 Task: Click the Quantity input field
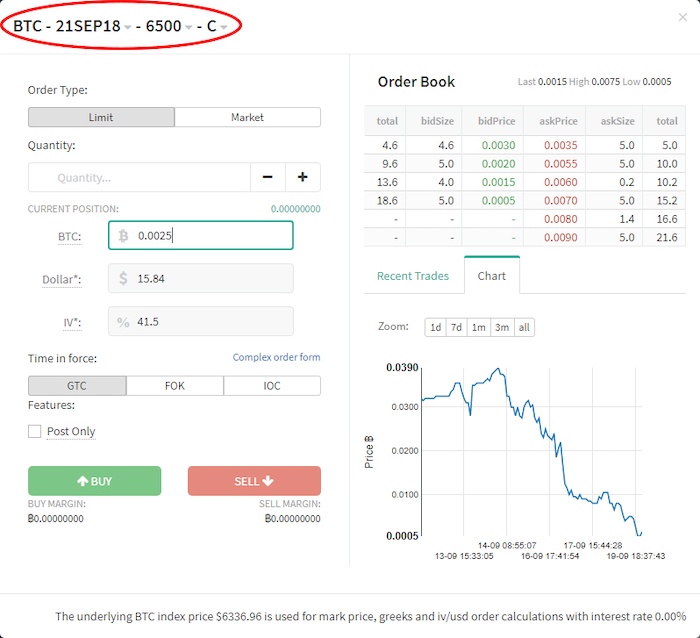[x=139, y=177]
